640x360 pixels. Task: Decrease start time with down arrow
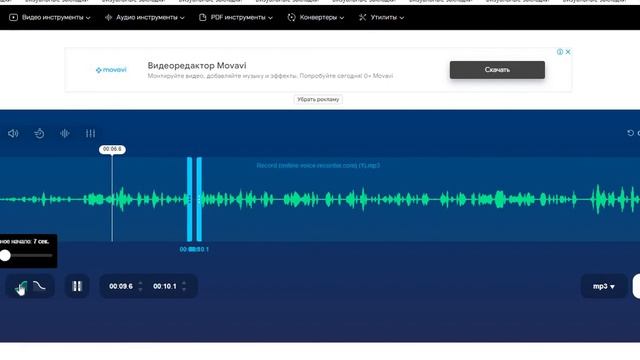click(140, 289)
